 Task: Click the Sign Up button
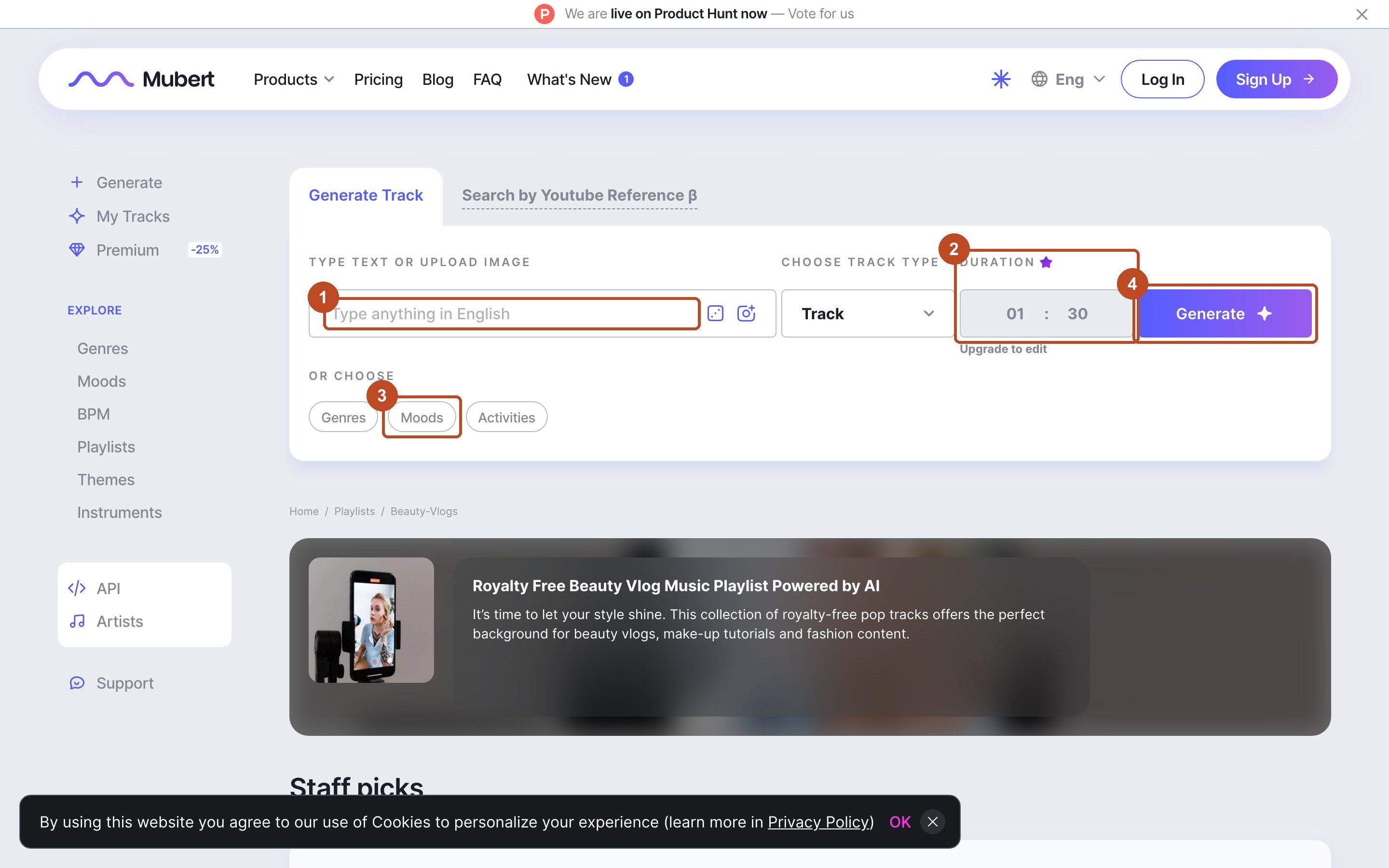click(x=1277, y=79)
